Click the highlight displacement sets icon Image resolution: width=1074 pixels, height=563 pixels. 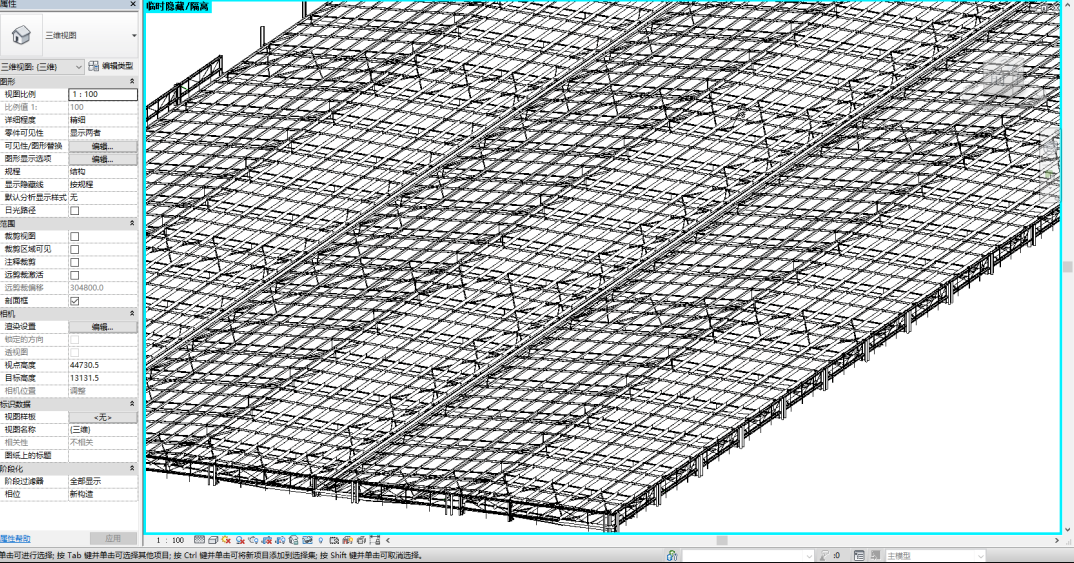pyautogui.click(x=361, y=540)
